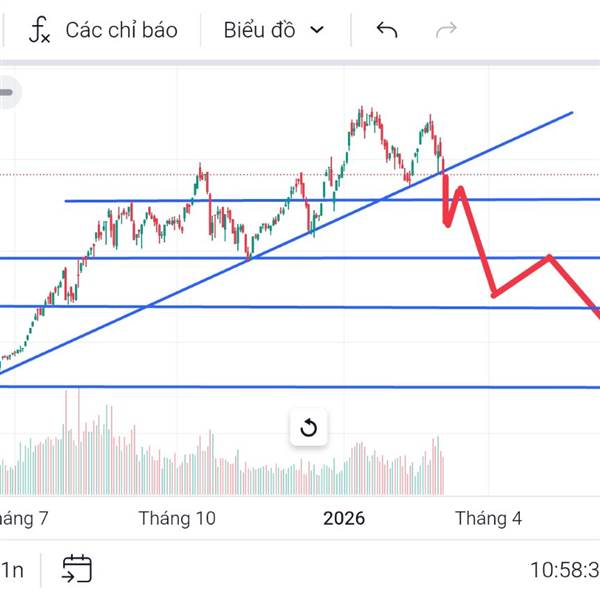Click the Tháng 4 time axis label
Screen dimensions: 600x600
point(488,518)
